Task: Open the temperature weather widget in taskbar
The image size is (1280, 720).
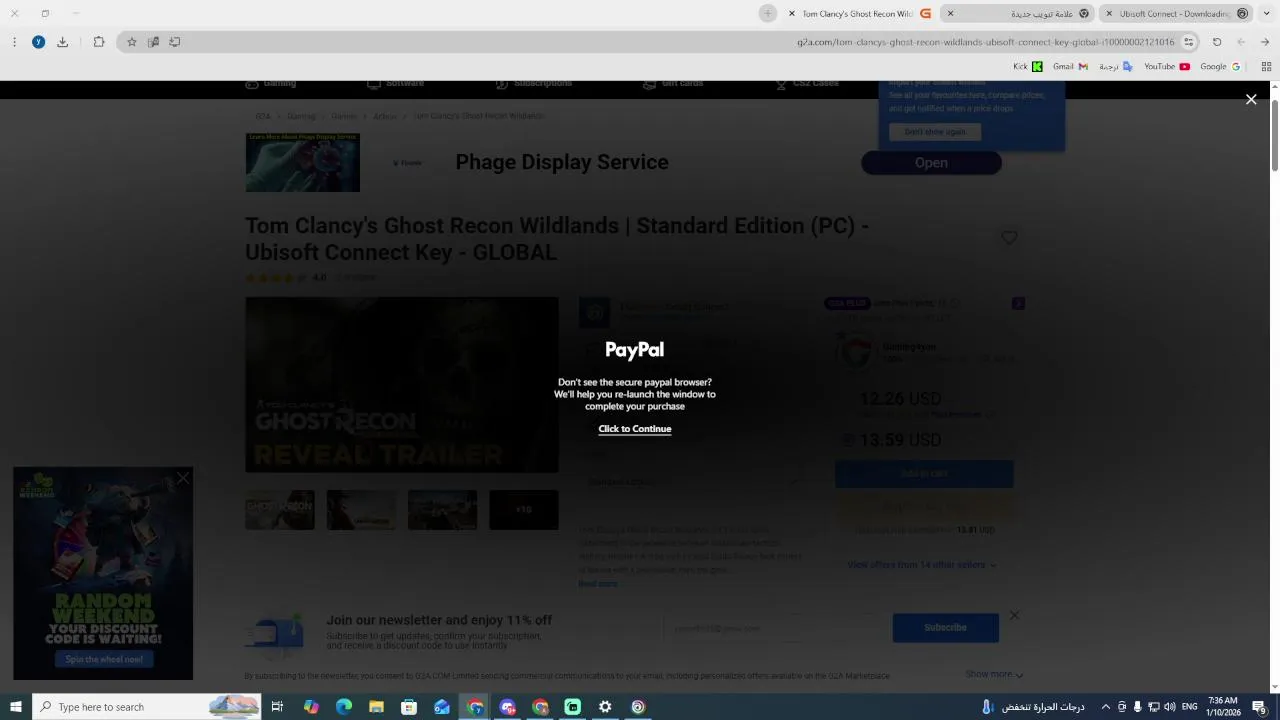Action: (1035, 707)
